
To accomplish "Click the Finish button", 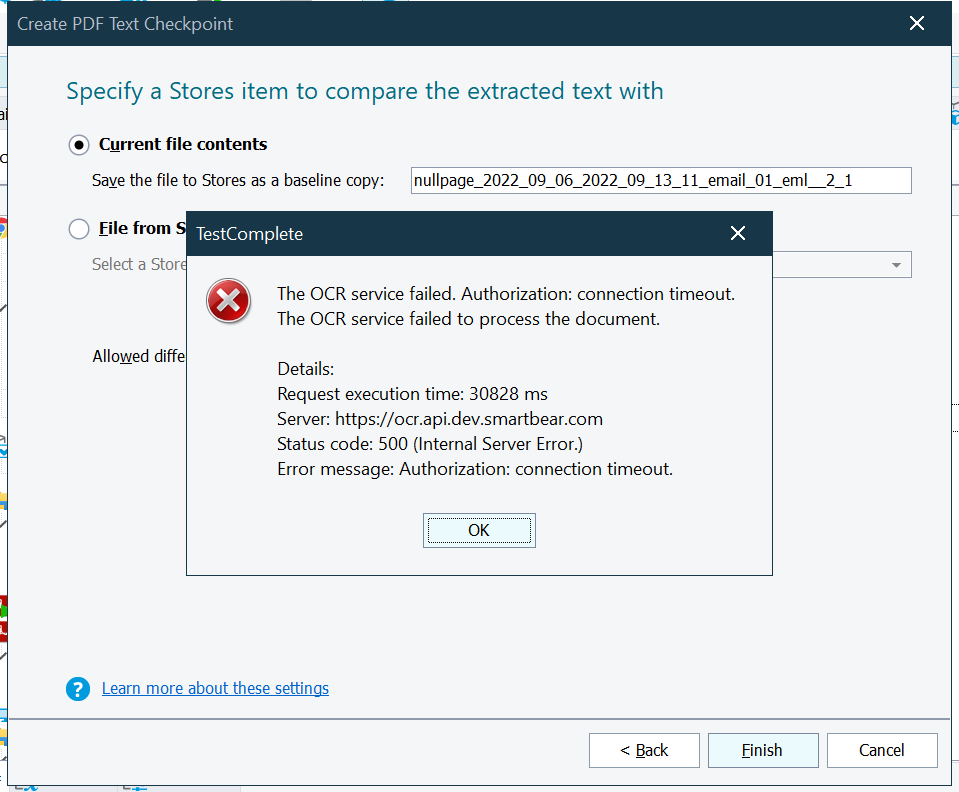I will 762,750.
